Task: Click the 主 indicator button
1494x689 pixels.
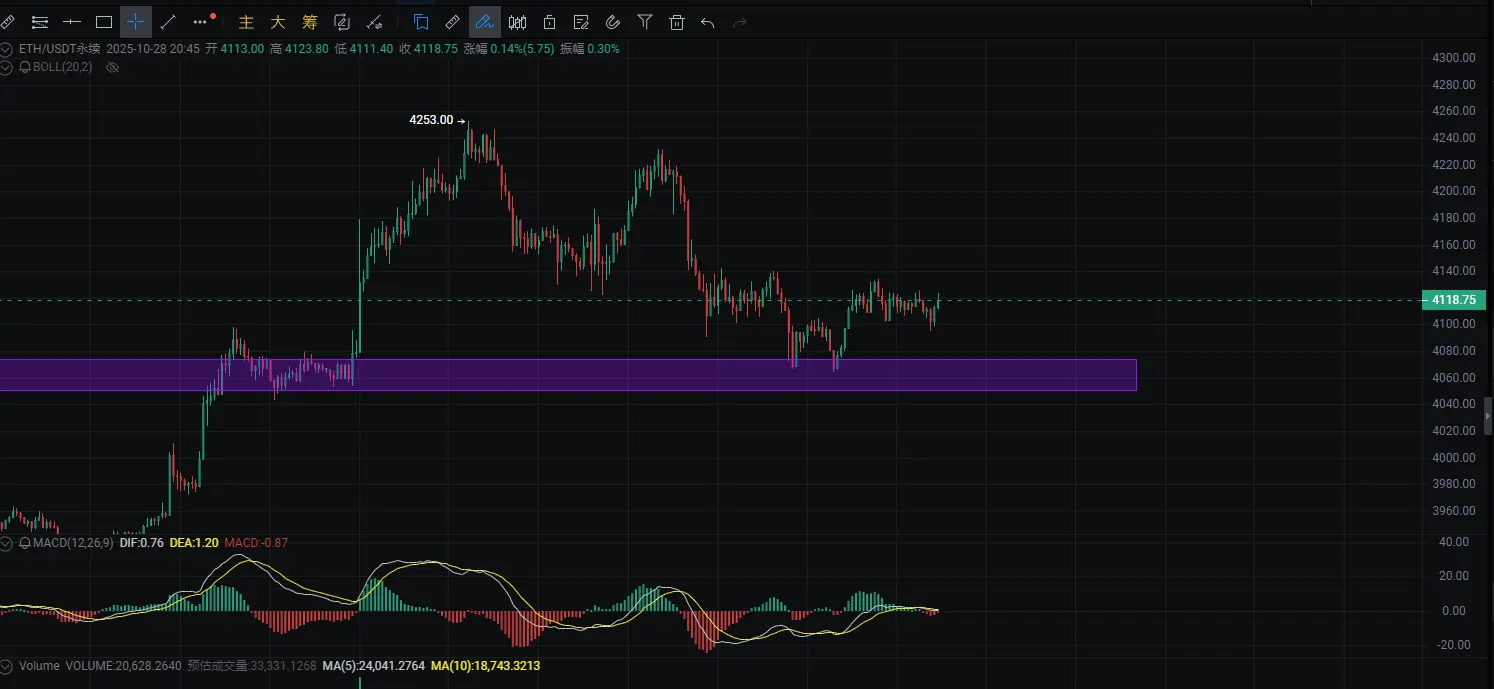Action: tap(246, 21)
